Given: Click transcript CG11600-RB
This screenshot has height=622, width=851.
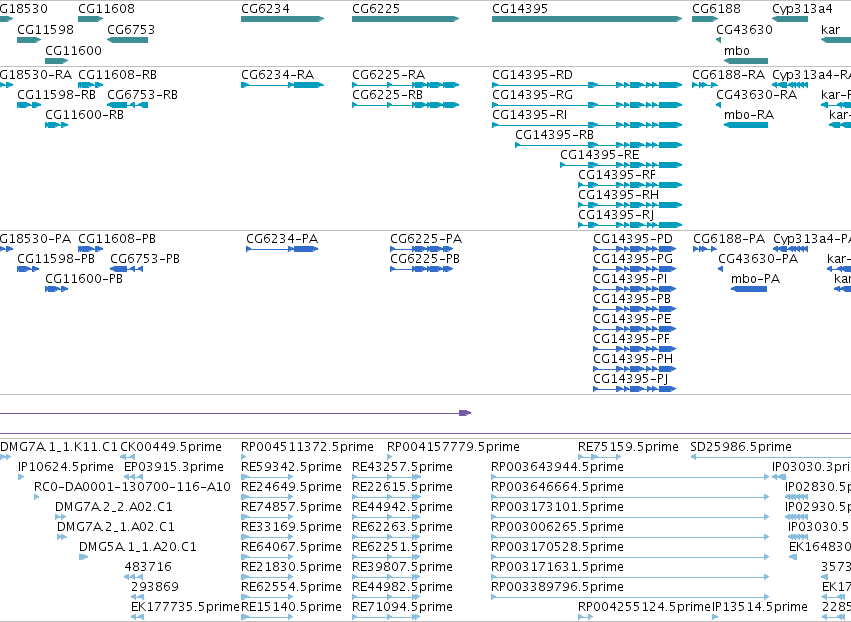Looking at the screenshot, I should (84, 115).
